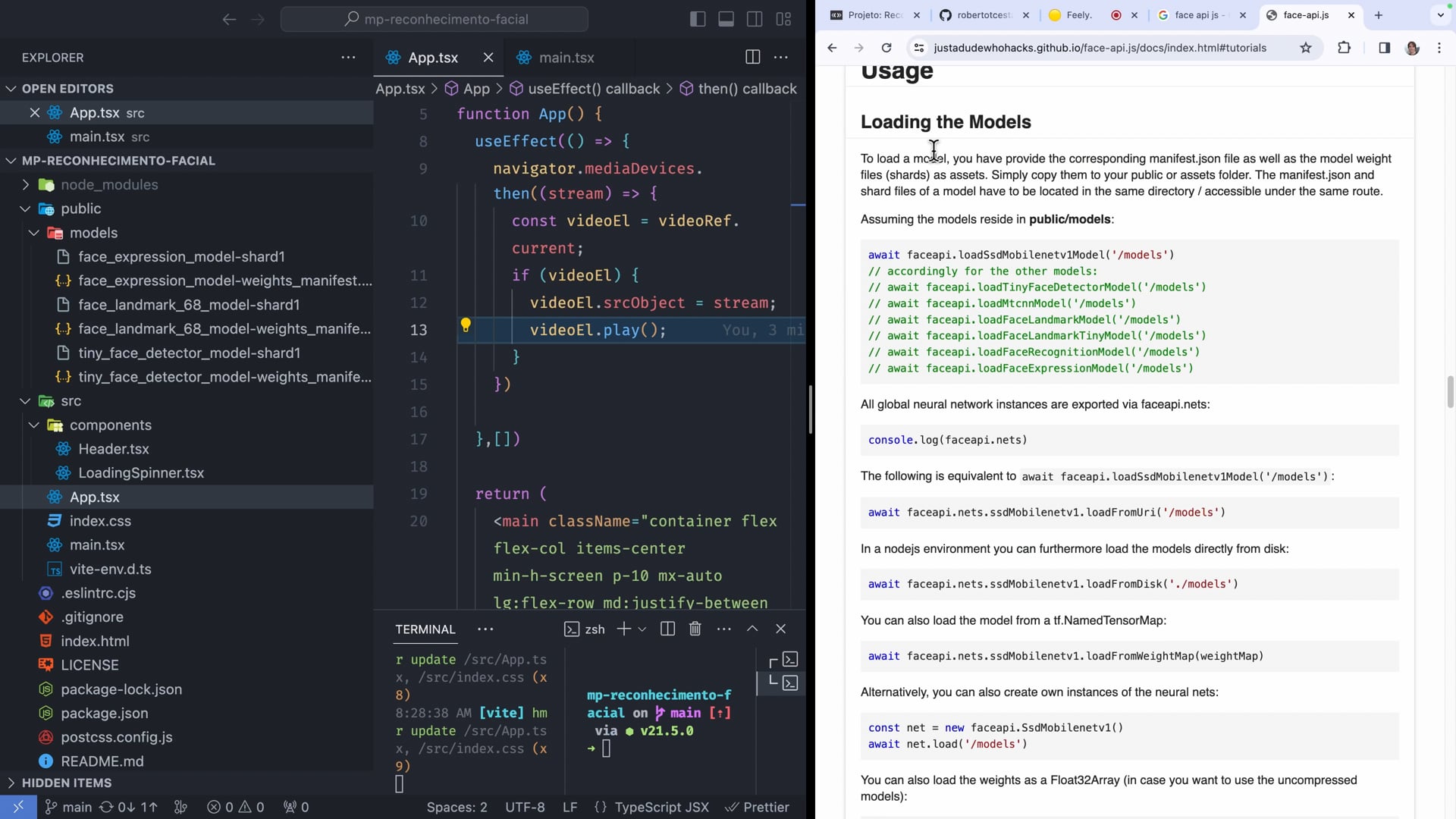1456x819 pixels.
Task: Toggle the primary sidebar layout icon
Action: [x=698, y=19]
